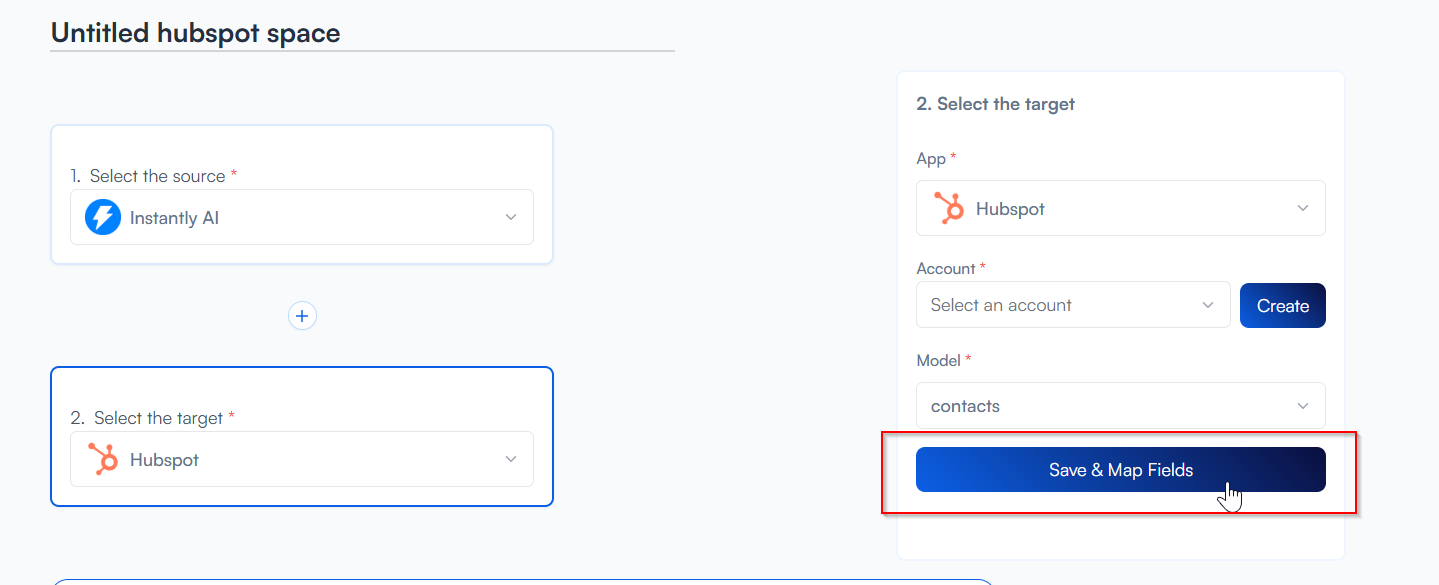The image size is (1439, 585).
Task: Click the "Instantly AI" source name
Action: (x=174, y=218)
